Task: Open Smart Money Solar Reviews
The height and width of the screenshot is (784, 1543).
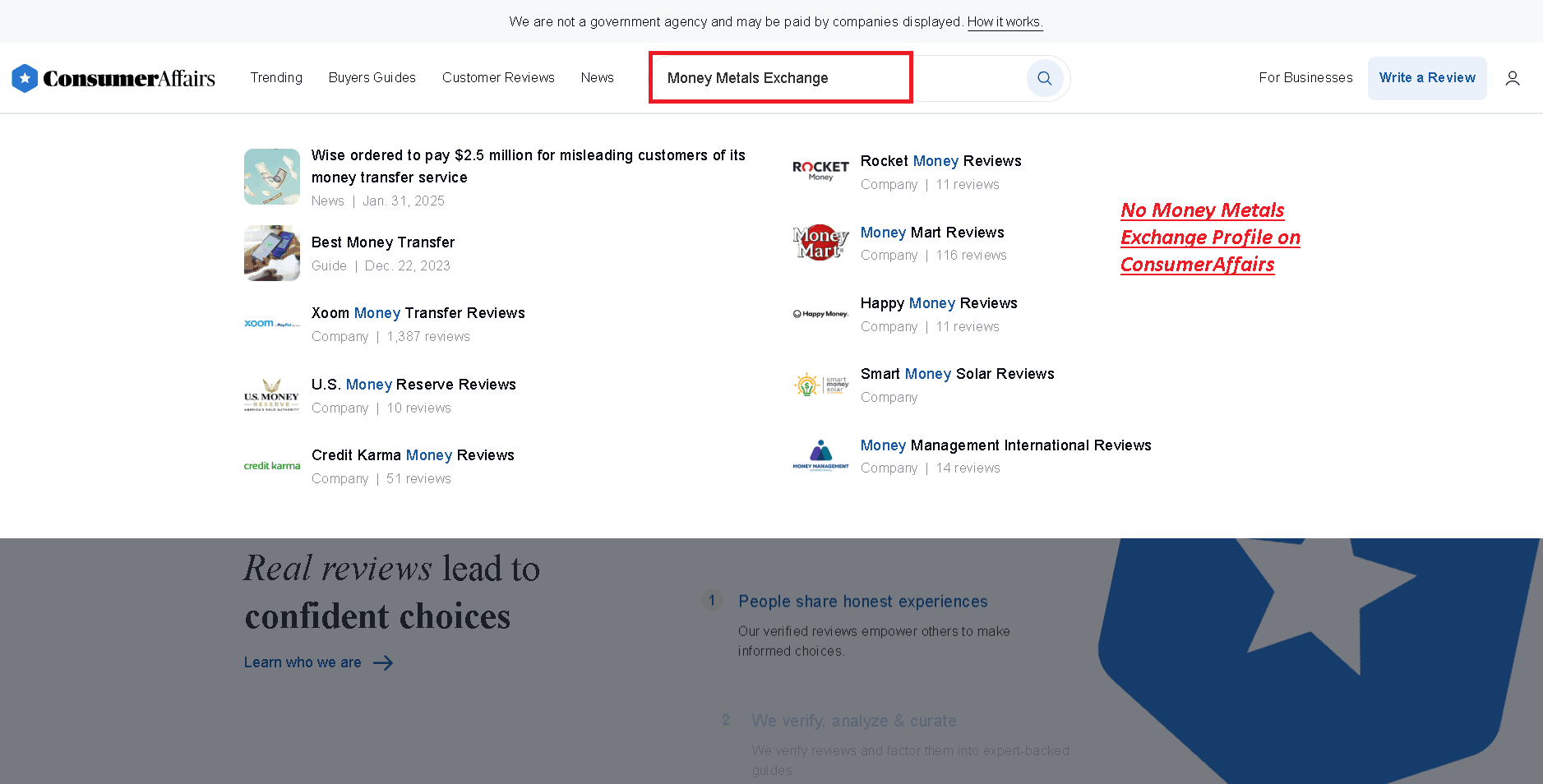Action: pos(958,374)
